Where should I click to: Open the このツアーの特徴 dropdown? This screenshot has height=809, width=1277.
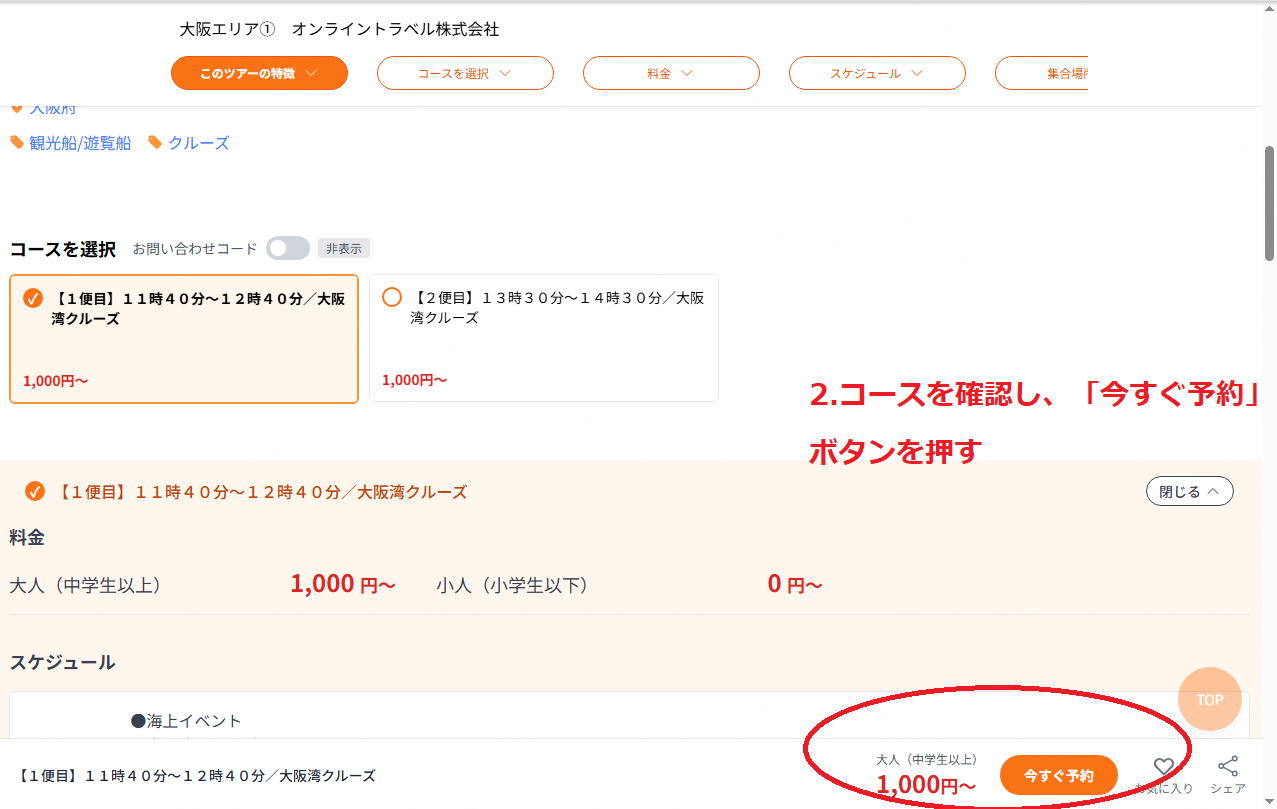(259, 73)
